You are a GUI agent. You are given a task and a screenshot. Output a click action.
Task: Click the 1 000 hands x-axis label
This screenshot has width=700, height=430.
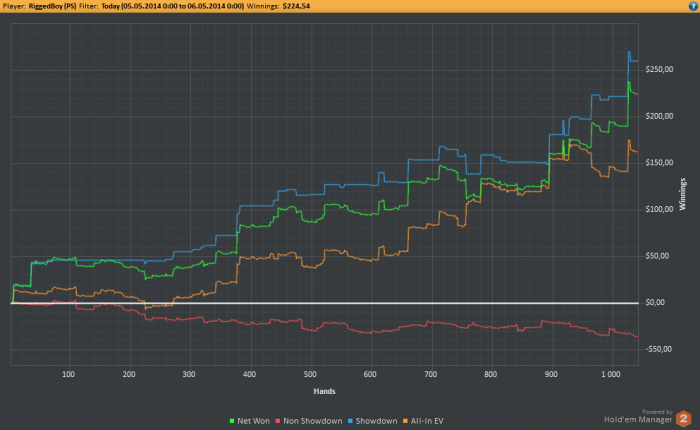(x=611, y=374)
